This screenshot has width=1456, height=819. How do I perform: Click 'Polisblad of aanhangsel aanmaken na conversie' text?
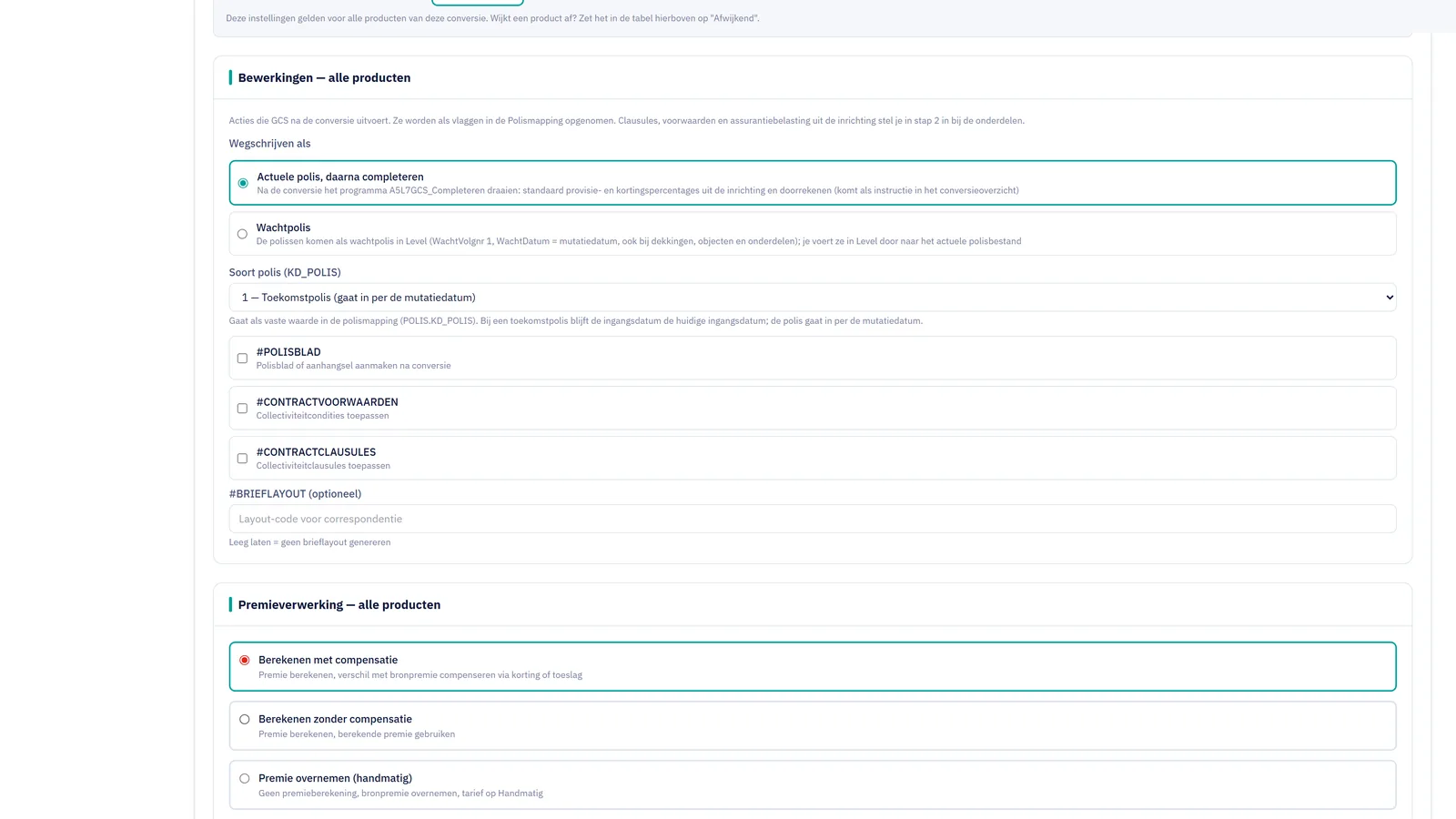coord(353,366)
